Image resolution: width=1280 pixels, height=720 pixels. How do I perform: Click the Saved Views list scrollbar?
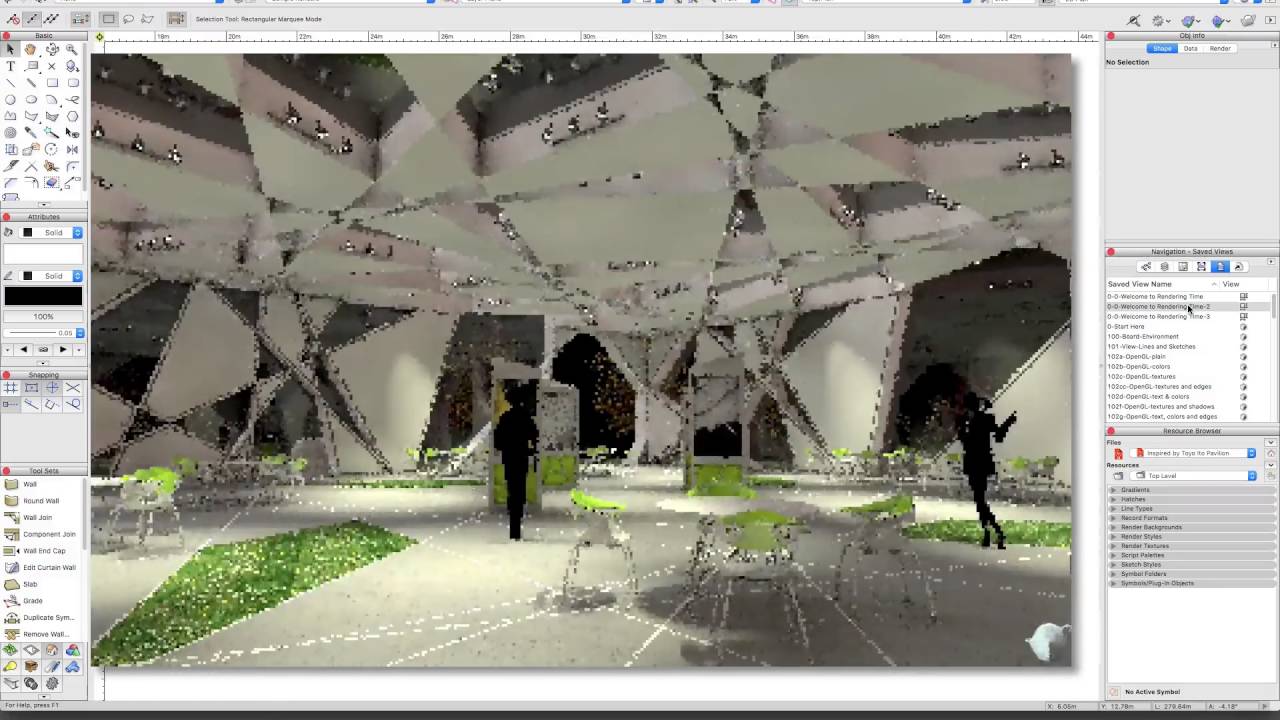1273,306
